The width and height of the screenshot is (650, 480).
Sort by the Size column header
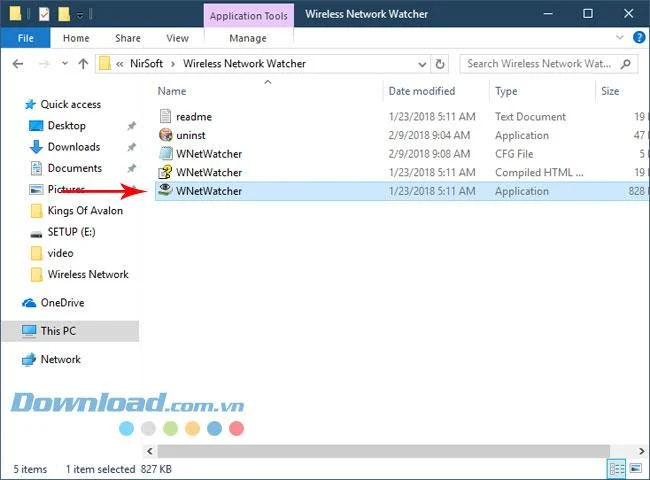pyautogui.click(x=610, y=91)
